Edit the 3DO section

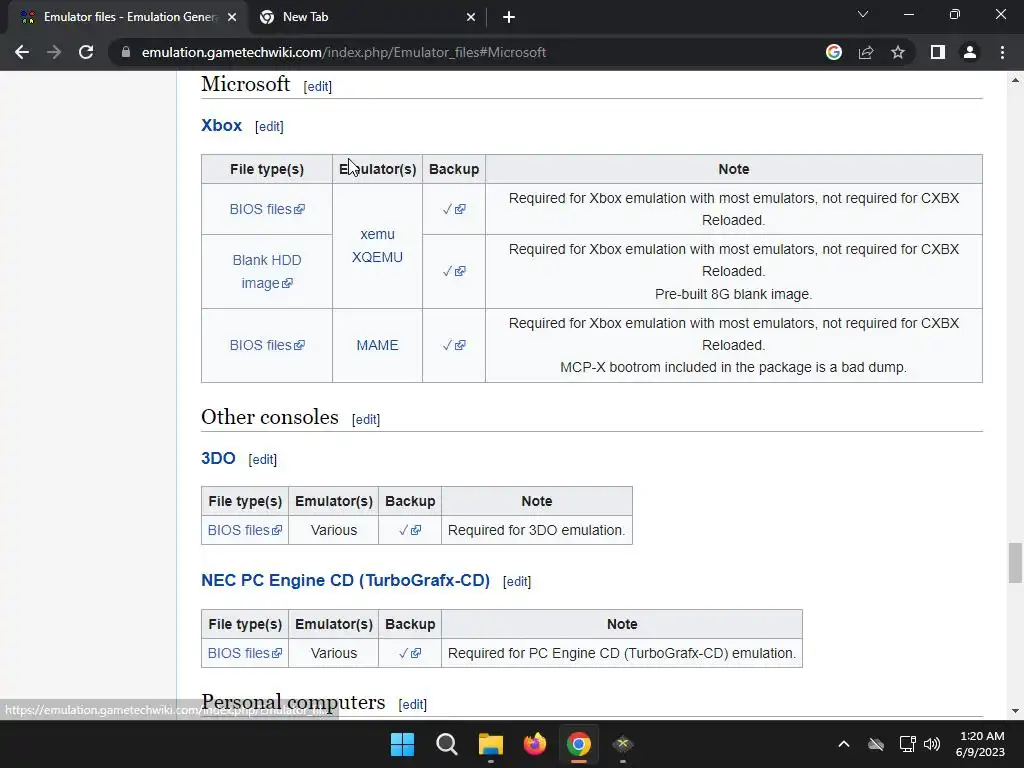tap(263, 460)
